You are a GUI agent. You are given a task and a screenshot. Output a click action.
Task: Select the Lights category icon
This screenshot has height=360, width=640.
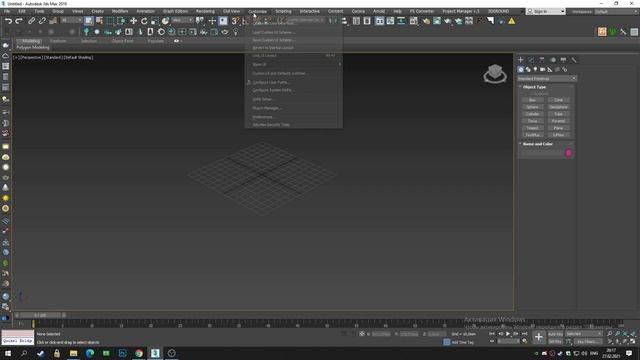click(x=536, y=69)
